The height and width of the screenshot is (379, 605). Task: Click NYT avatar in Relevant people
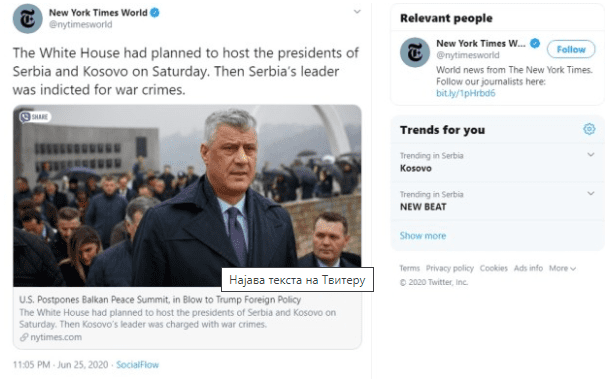point(415,52)
